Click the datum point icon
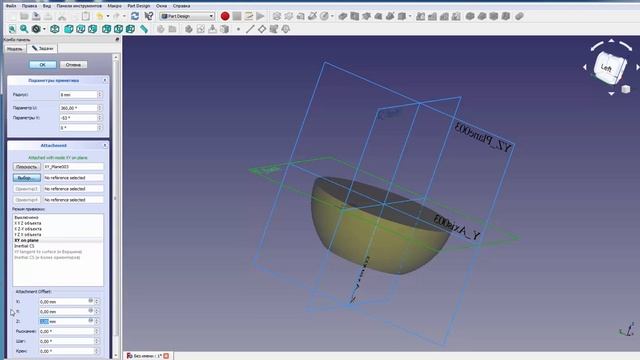The width and height of the screenshot is (640, 360). tap(238, 29)
